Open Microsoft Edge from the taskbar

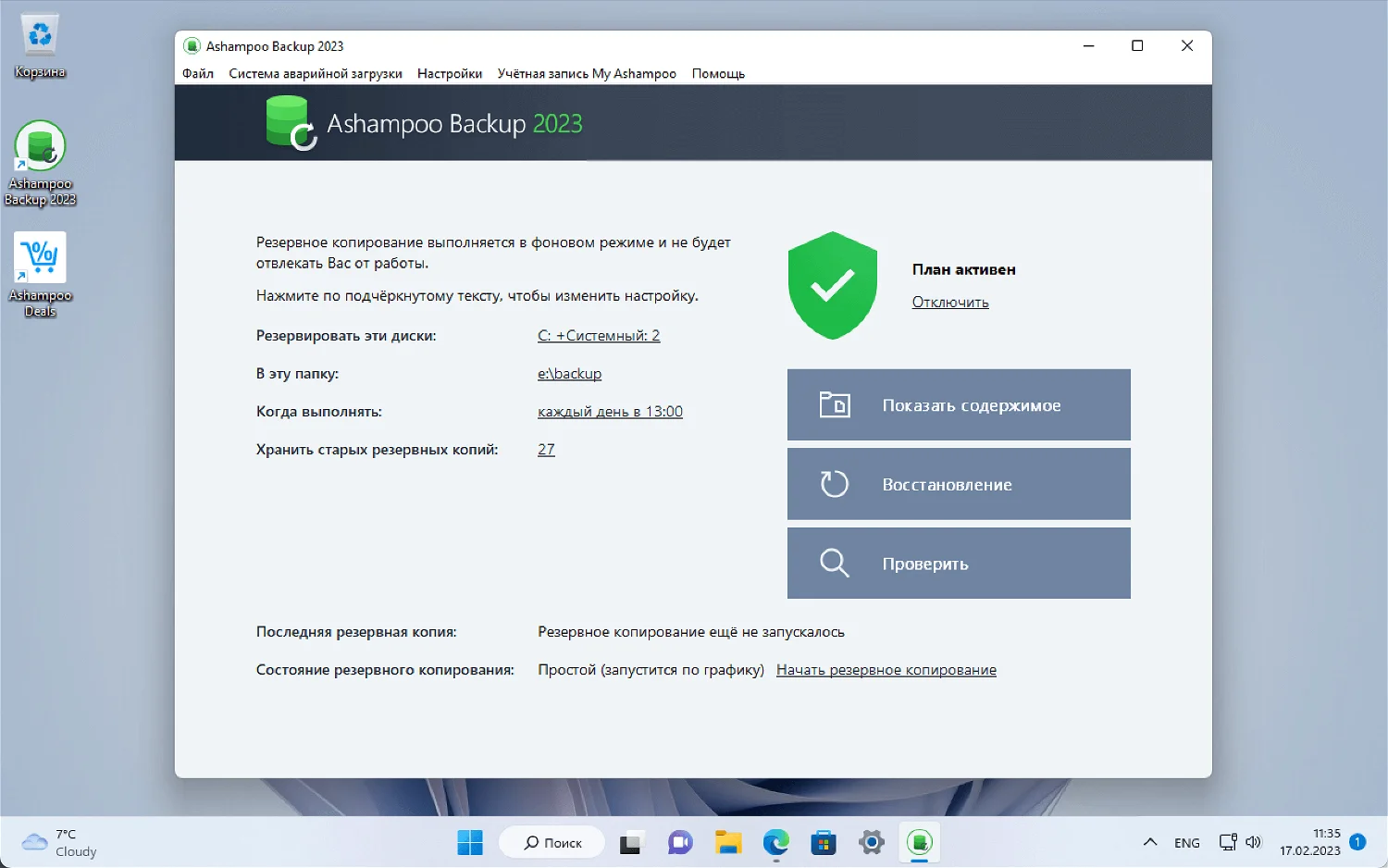(x=775, y=842)
